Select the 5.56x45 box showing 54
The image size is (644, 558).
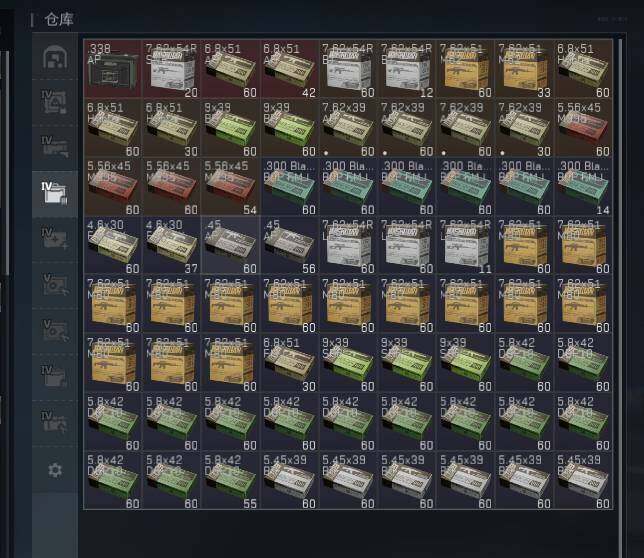coord(230,187)
